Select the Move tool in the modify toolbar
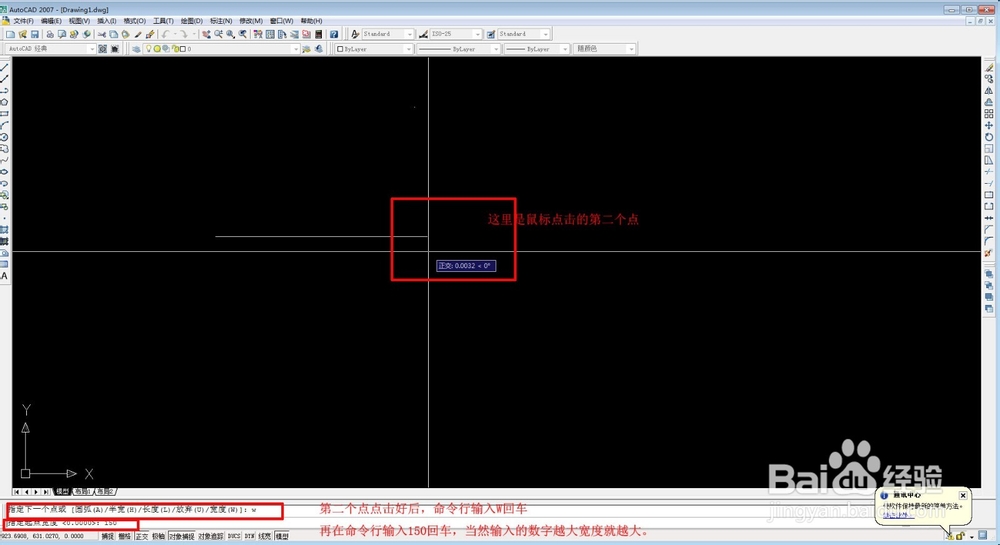 [x=989, y=125]
